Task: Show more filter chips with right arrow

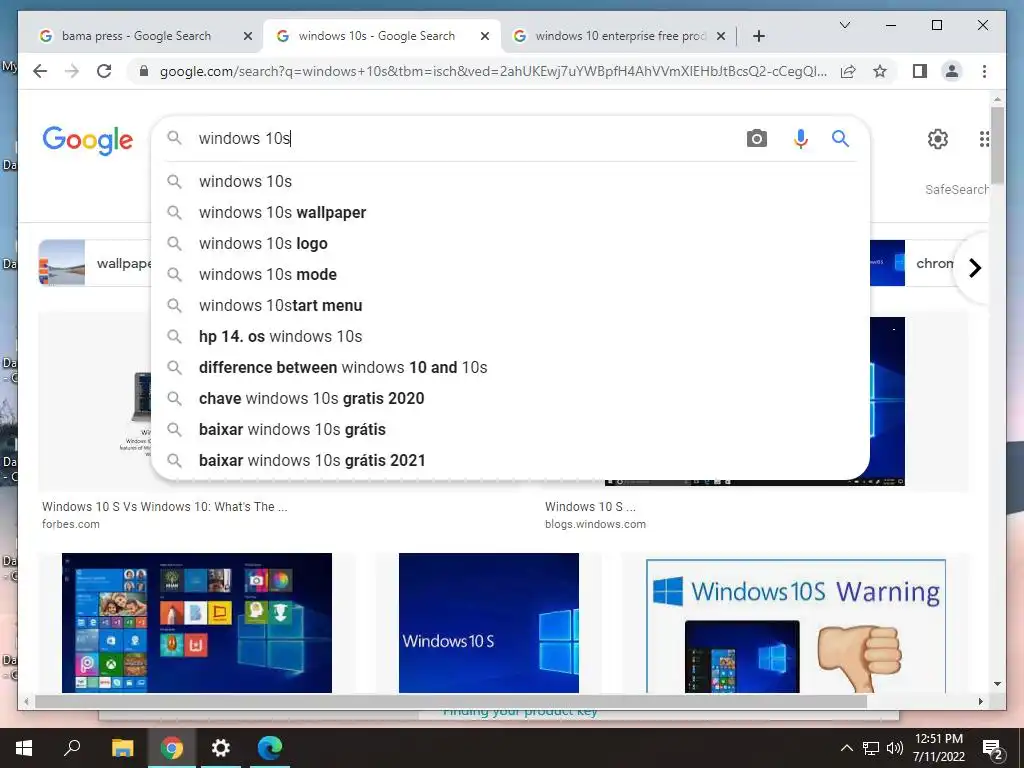Action: (x=975, y=268)
